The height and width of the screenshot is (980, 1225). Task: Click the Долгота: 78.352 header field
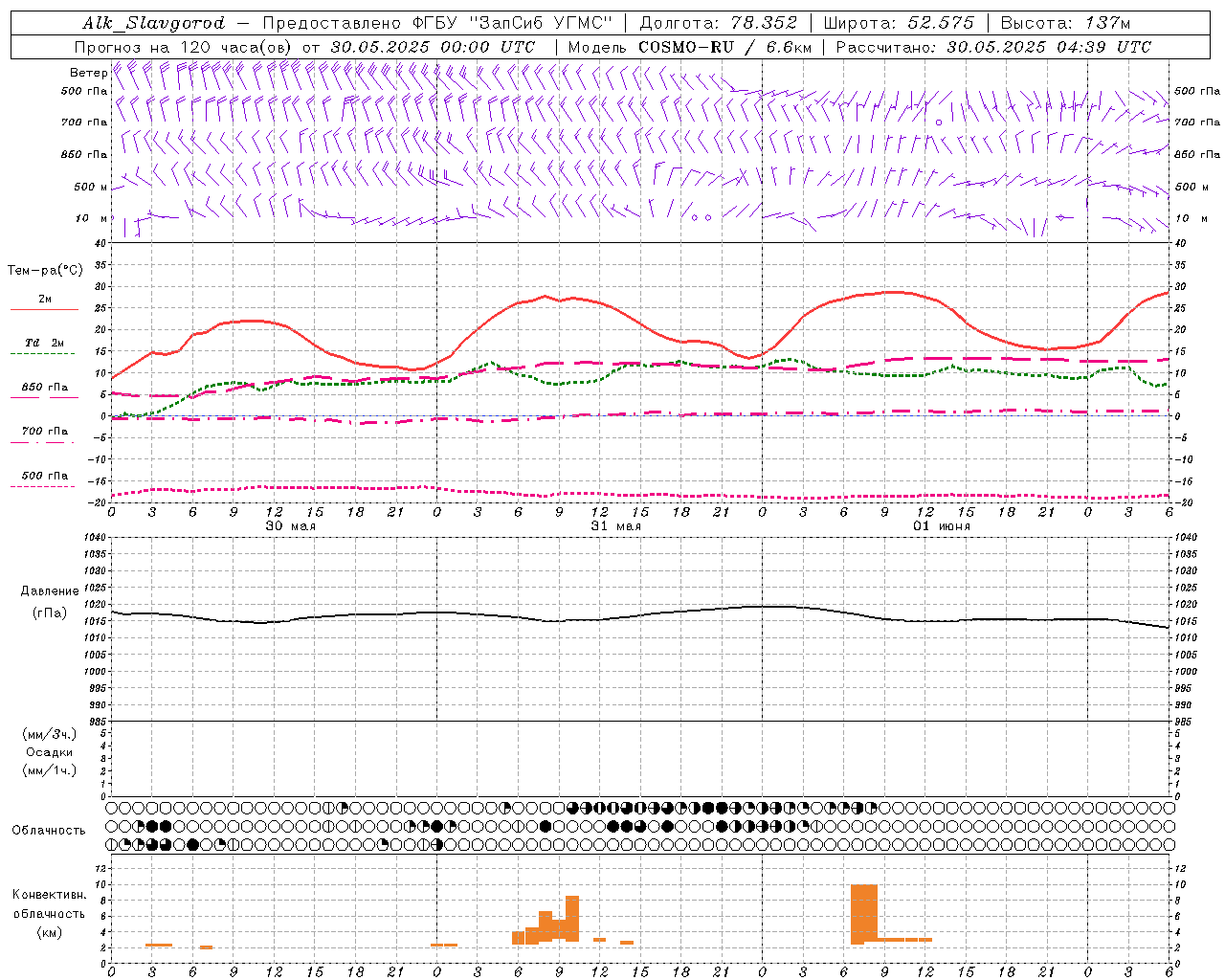(x=718, y=23)
